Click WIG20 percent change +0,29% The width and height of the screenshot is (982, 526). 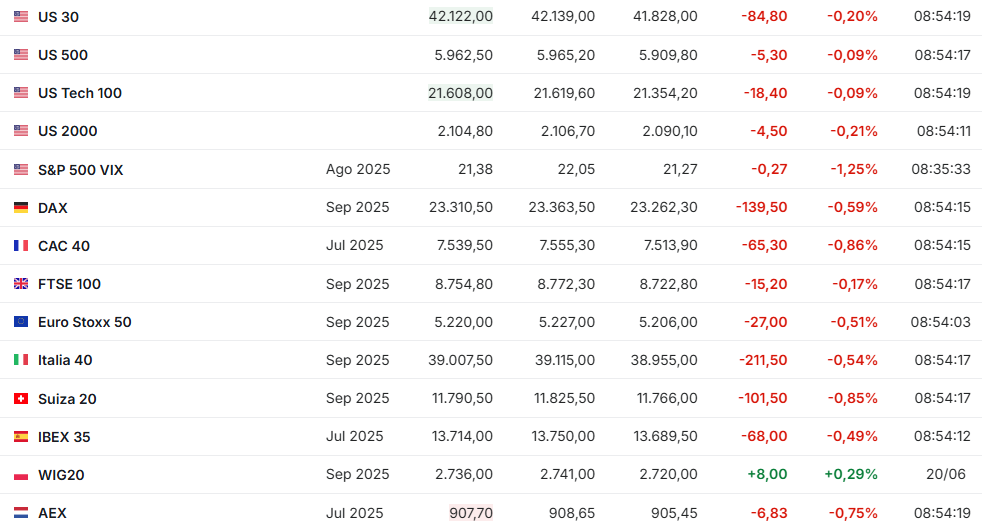[x=851, y=474]
